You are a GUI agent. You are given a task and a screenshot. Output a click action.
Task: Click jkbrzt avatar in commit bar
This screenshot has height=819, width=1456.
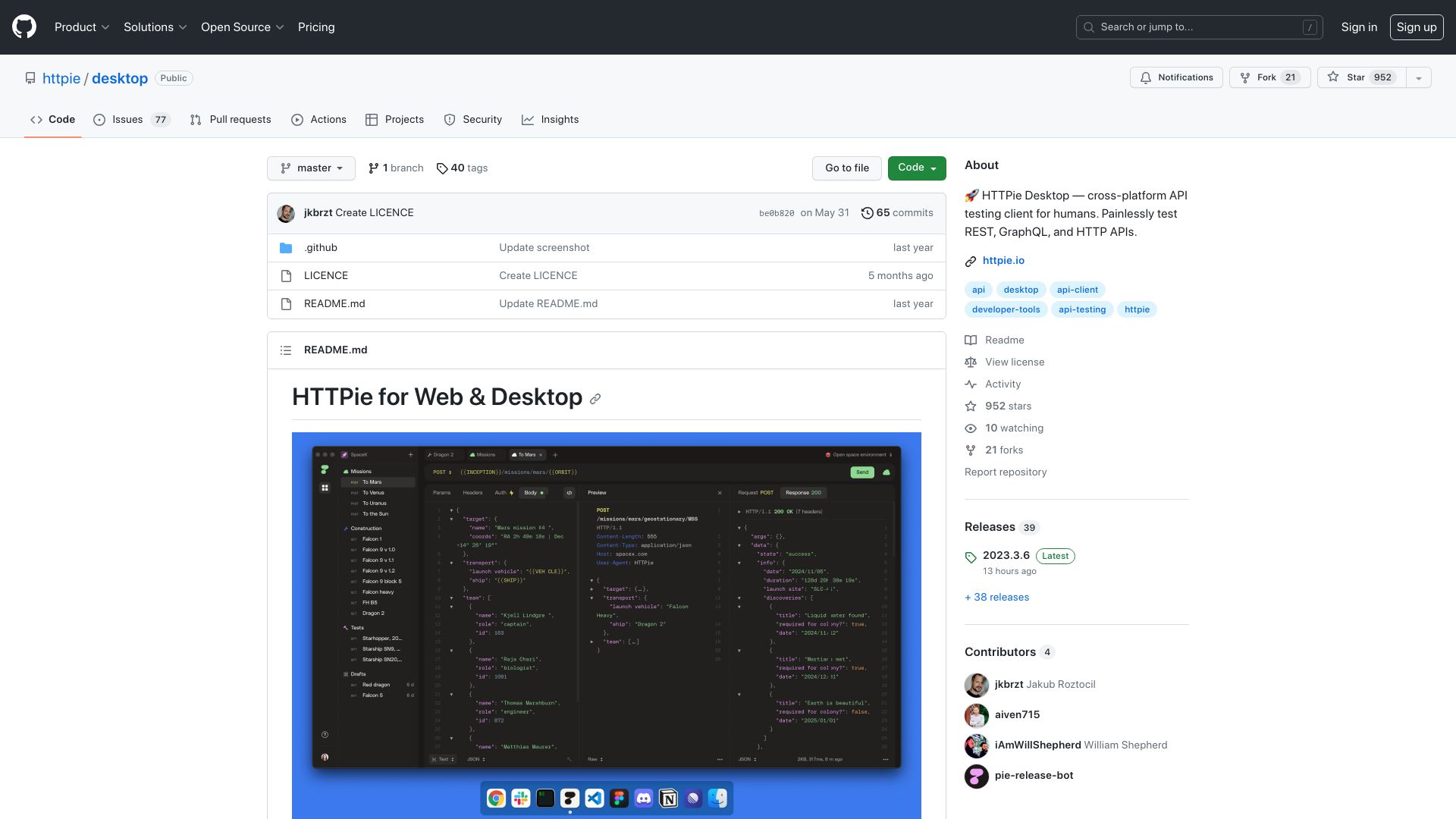click(286, 213)
